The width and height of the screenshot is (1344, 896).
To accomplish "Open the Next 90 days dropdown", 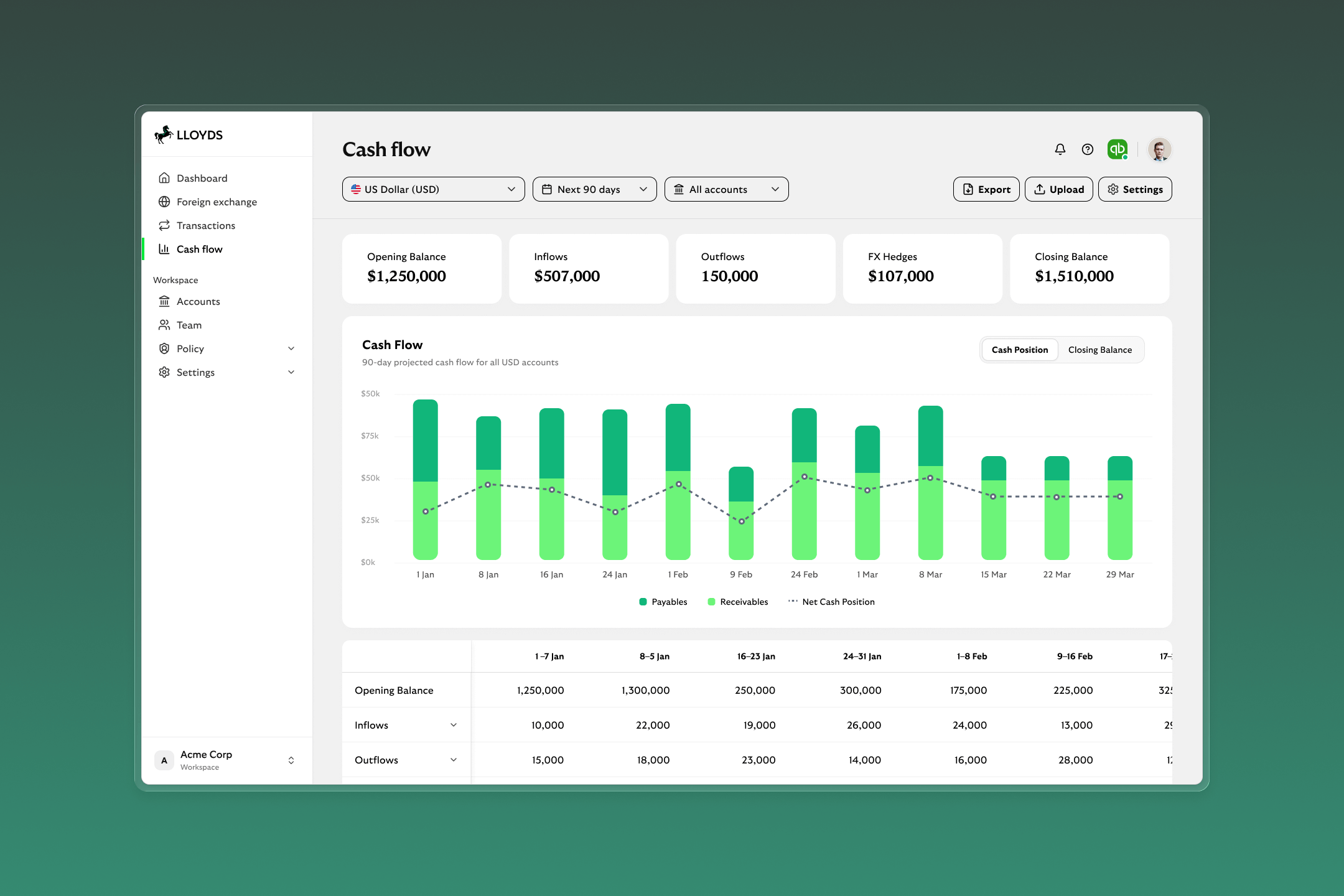I will [594, 189].
